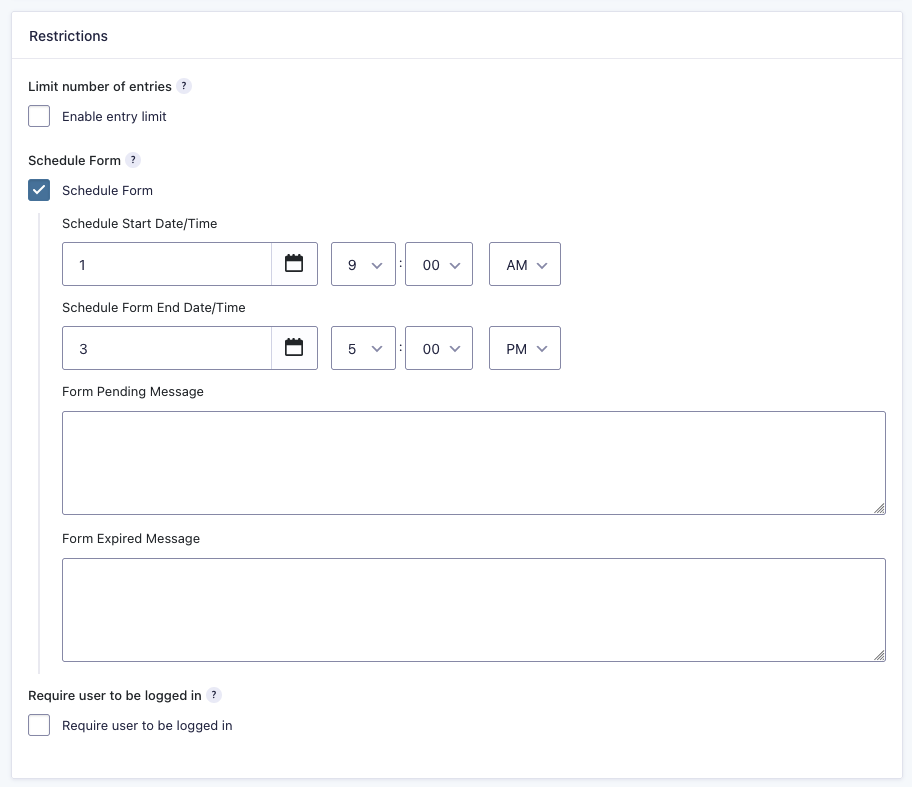
Task: Open the Schedule Start date calendar picker
Action: [x=294, y=264]
